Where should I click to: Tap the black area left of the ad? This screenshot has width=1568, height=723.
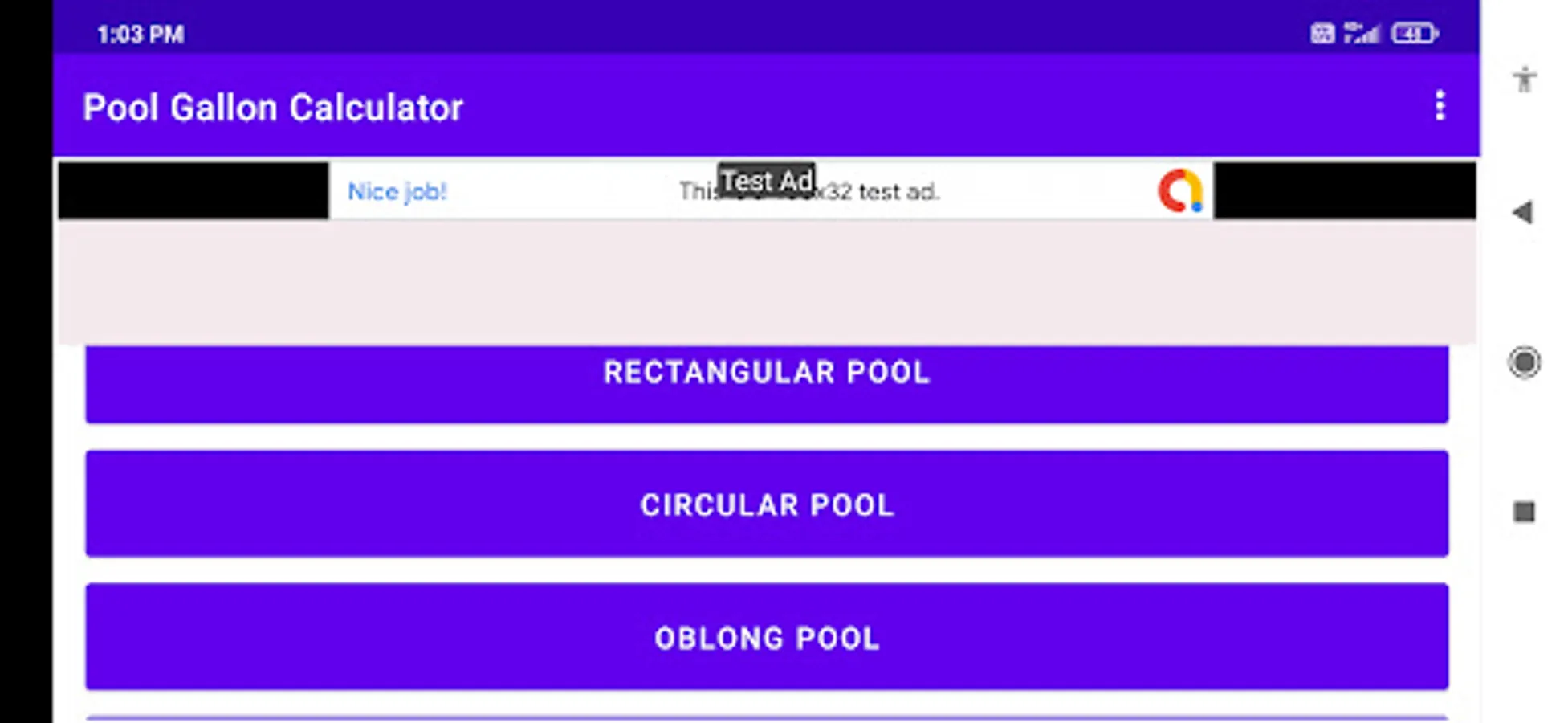(193, 190)
